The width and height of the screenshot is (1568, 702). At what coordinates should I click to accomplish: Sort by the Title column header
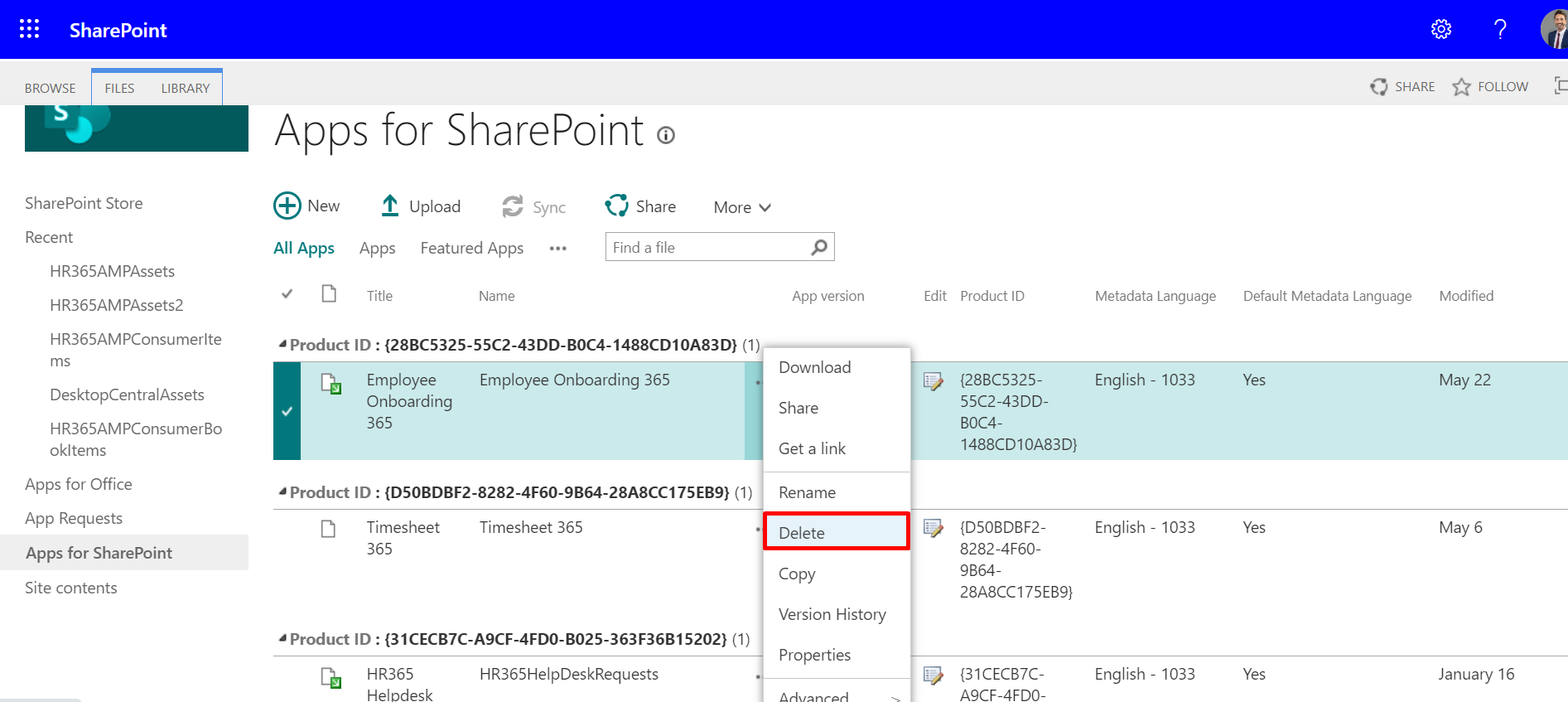[379, 296]
